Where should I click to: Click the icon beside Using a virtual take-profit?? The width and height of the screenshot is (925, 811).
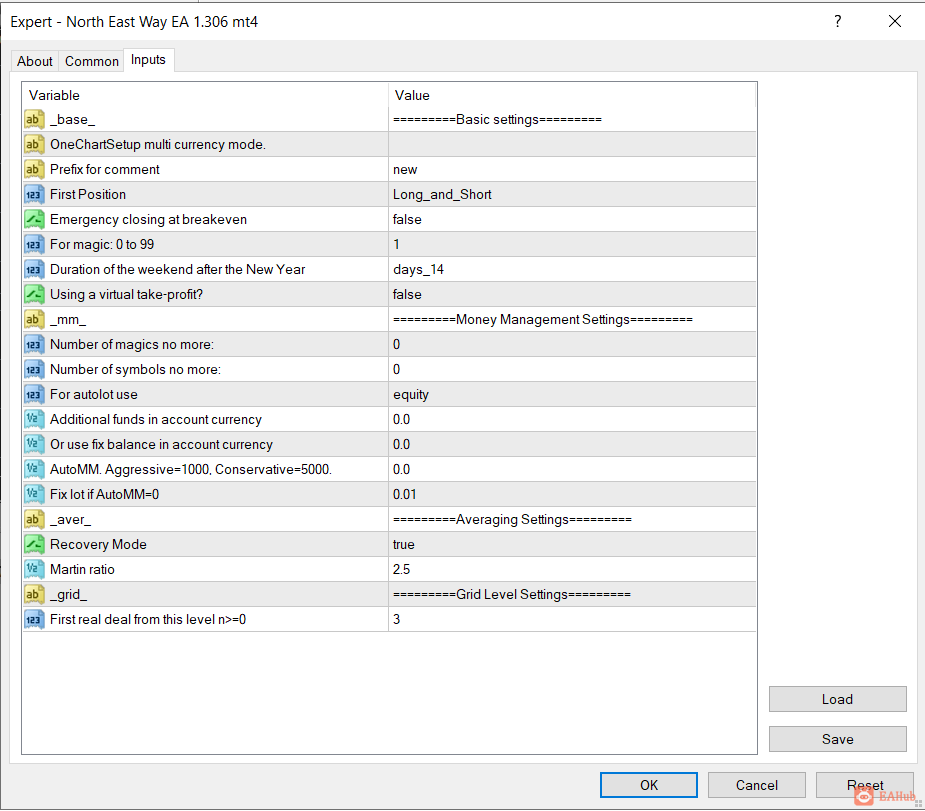[34, 295]
